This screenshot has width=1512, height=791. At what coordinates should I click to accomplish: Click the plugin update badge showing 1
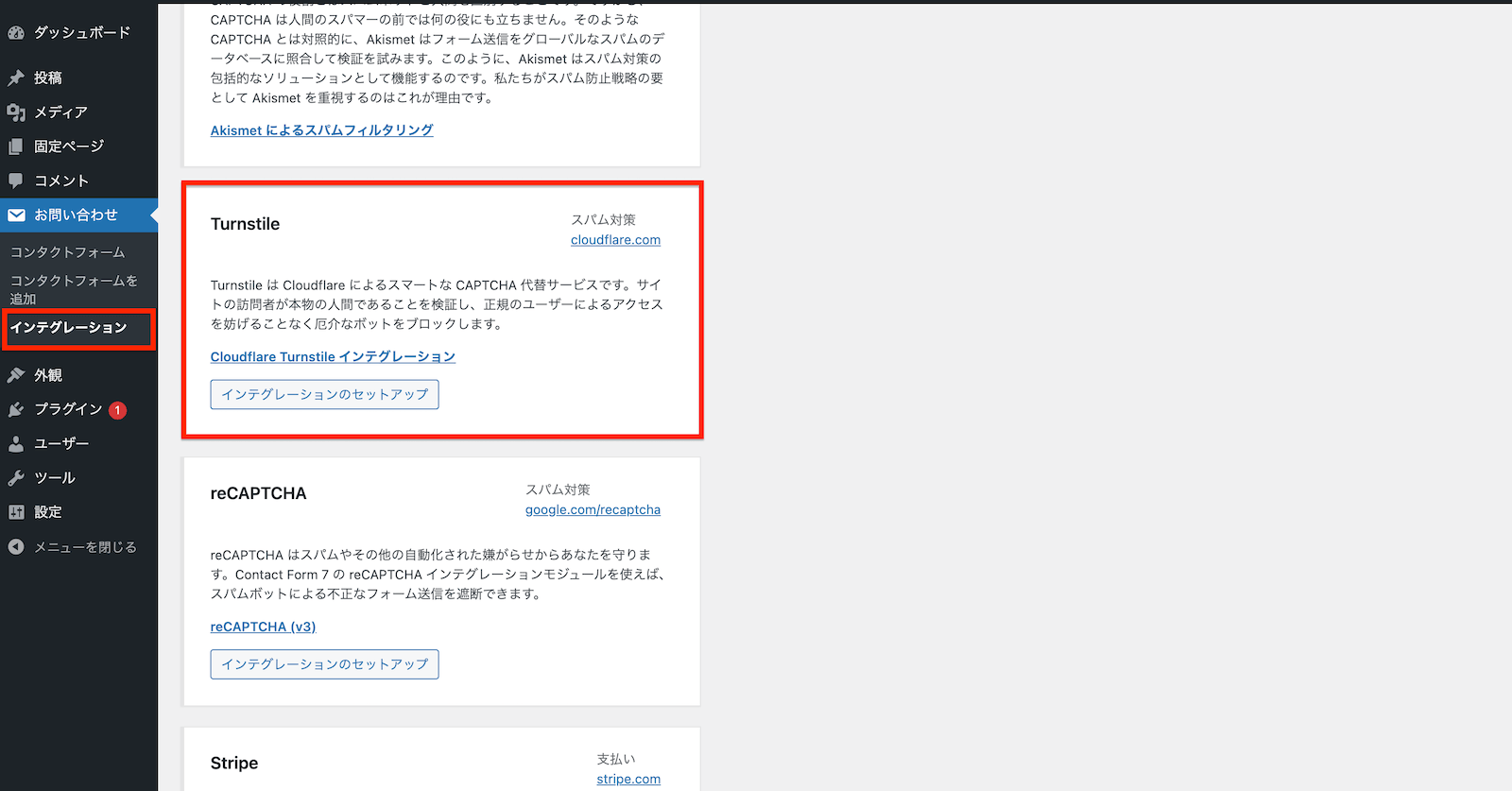tap(117, 410)
